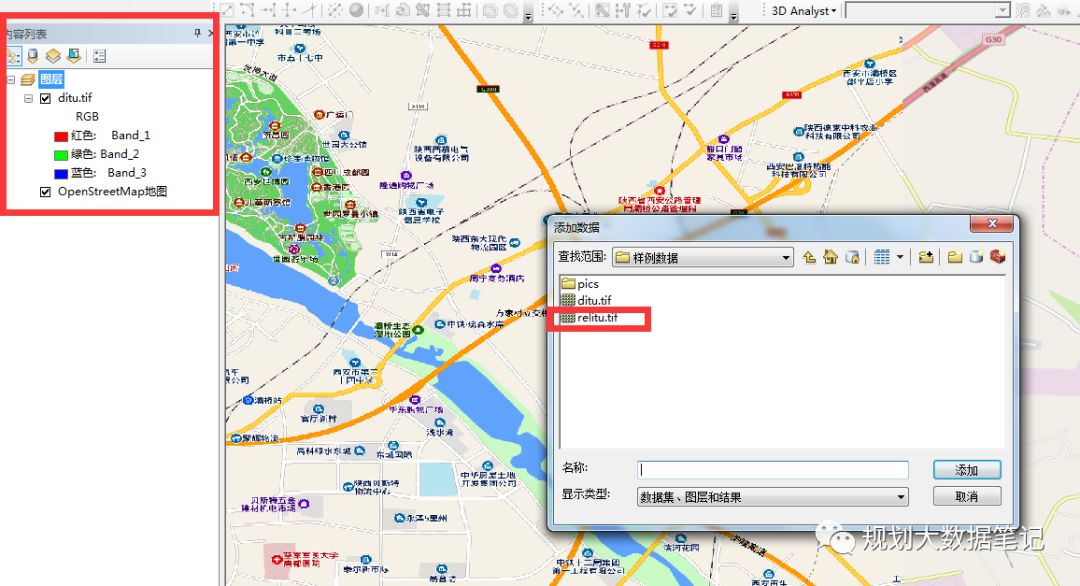Click the Band_2 label
The width and height of the screenshot is (1080, 586).
[x=120, y=154]
